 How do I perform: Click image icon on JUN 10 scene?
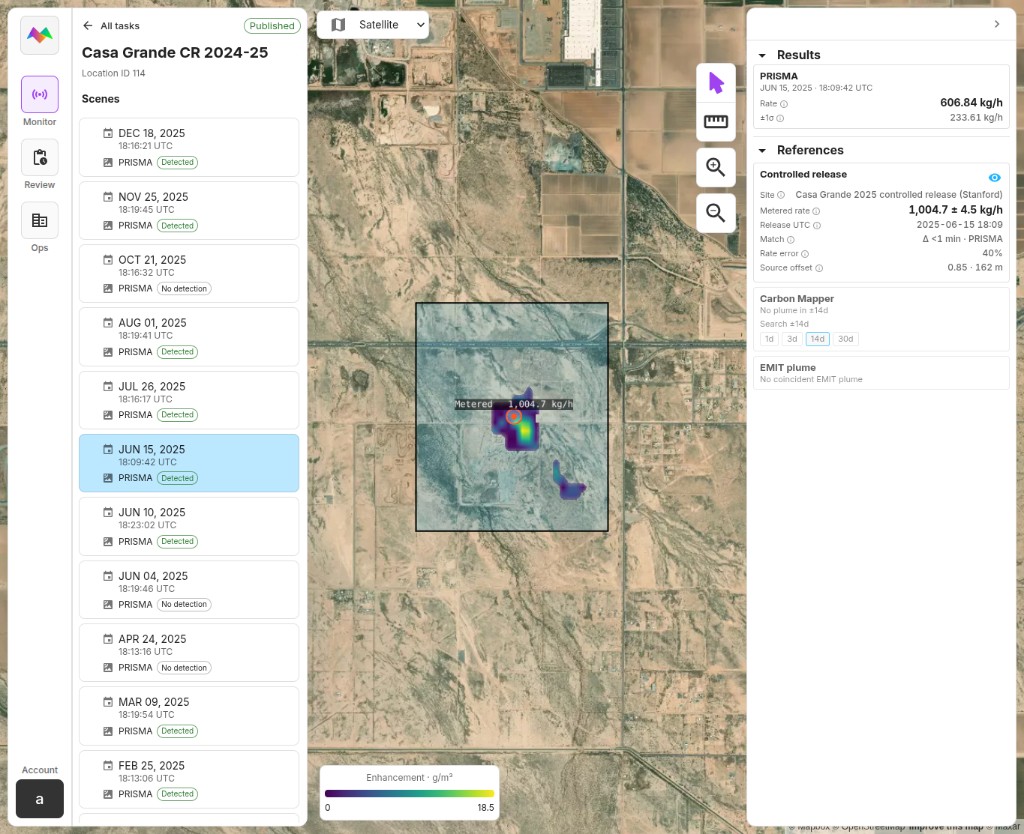click(x=108, y=541)
